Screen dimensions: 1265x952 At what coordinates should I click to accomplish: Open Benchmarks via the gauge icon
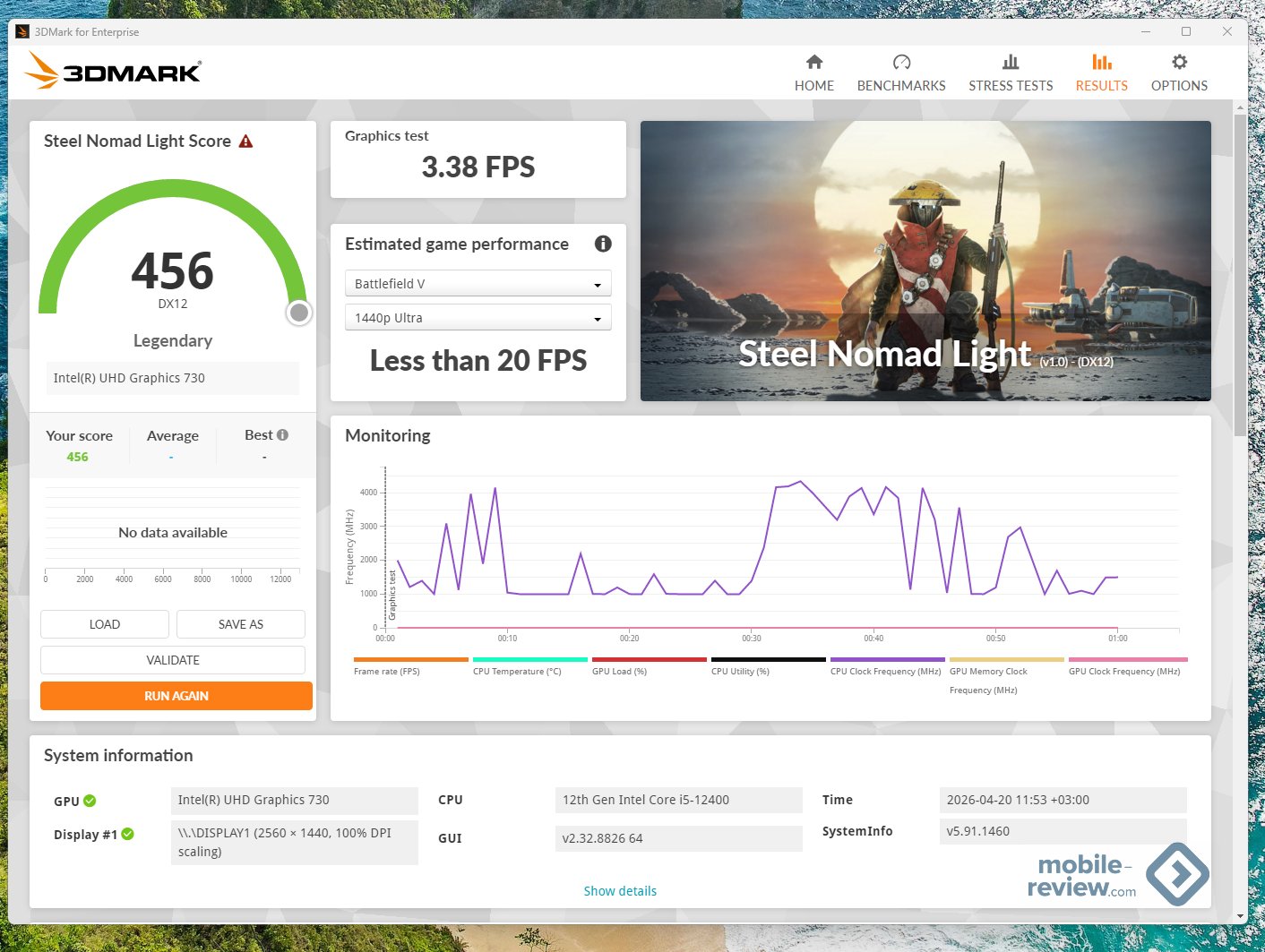(x=901, y=62)
